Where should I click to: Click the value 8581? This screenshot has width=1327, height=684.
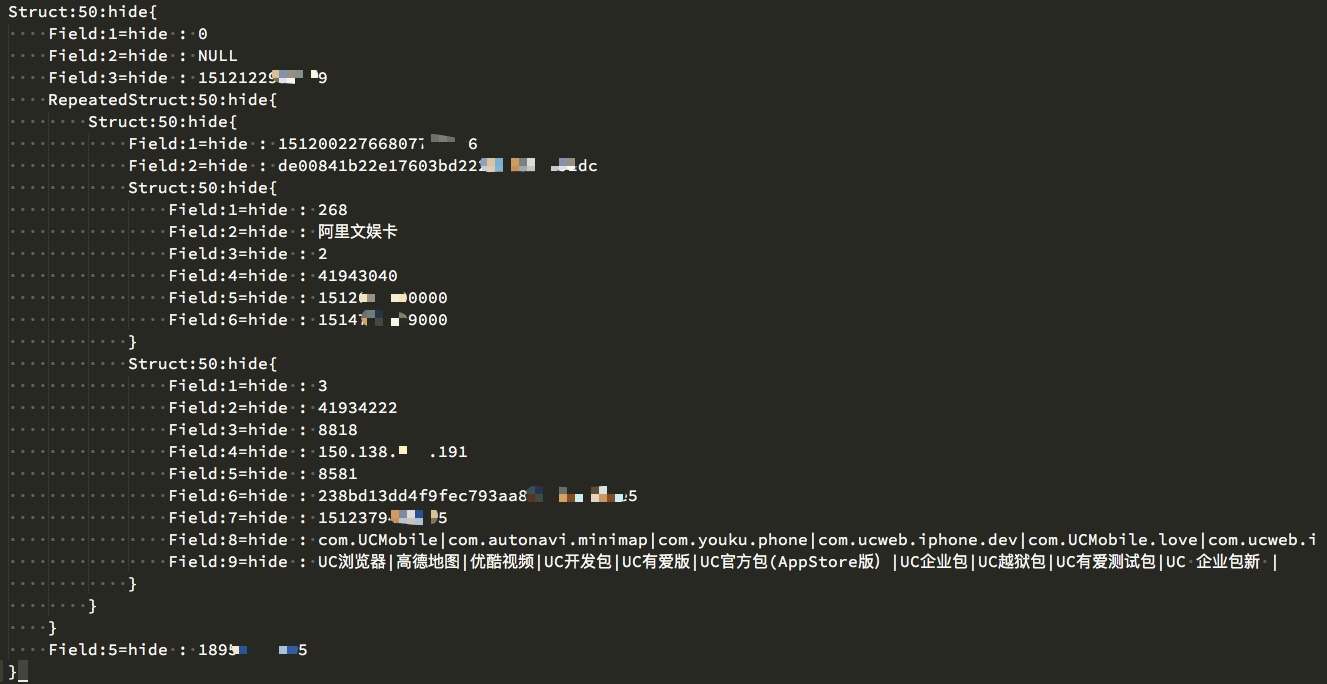[x=337, y=474]
